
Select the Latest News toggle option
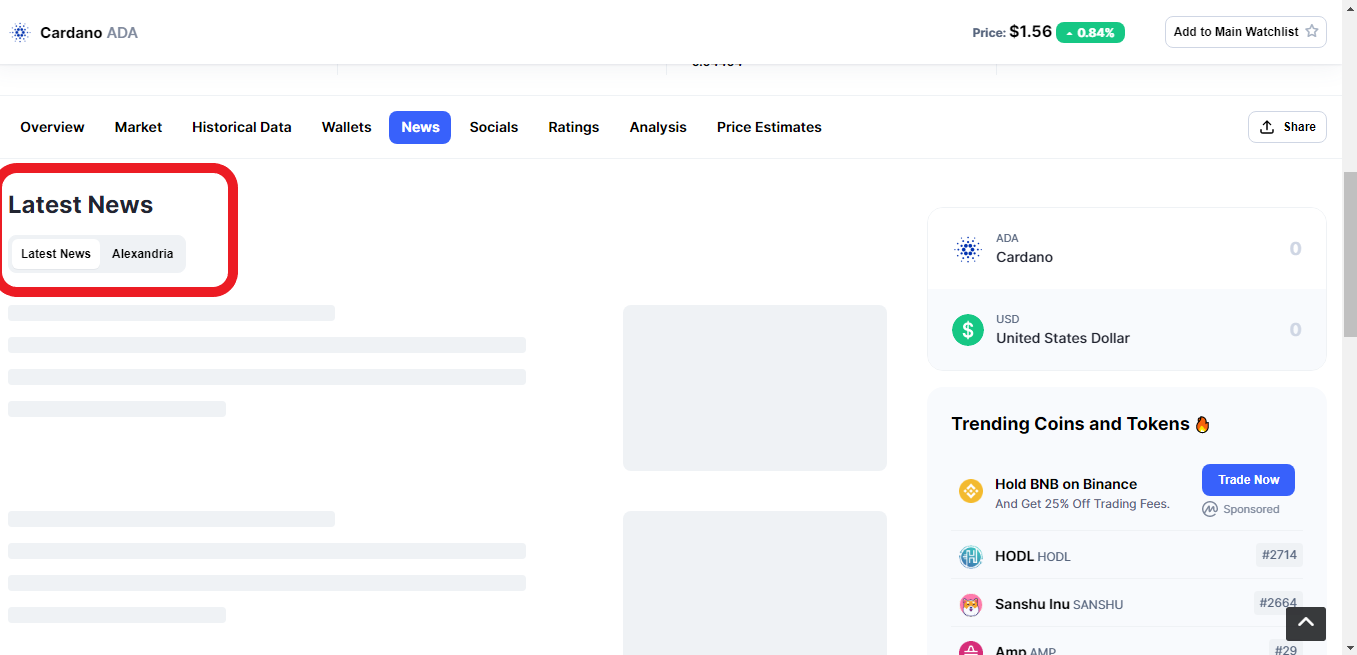tap(56, 254)
